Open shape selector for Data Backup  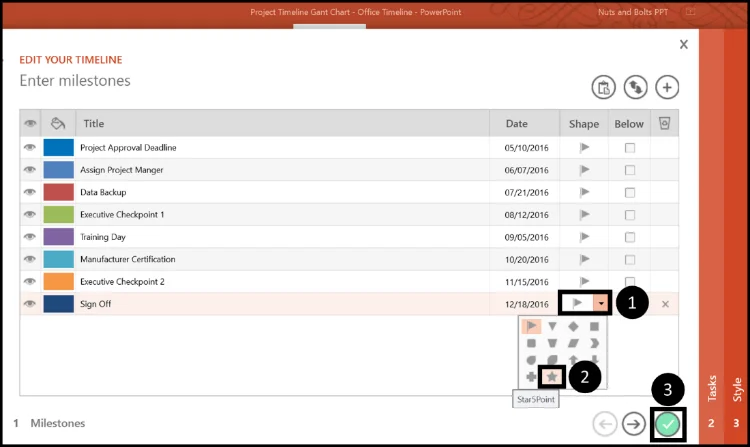click(584, 192)
